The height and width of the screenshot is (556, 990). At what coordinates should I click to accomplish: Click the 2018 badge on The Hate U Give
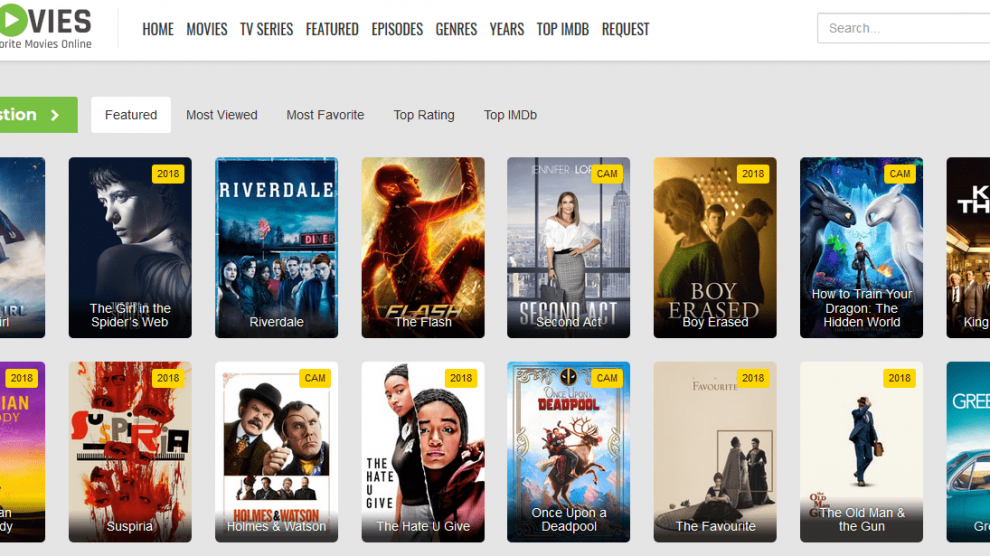(x=461, y=378)
